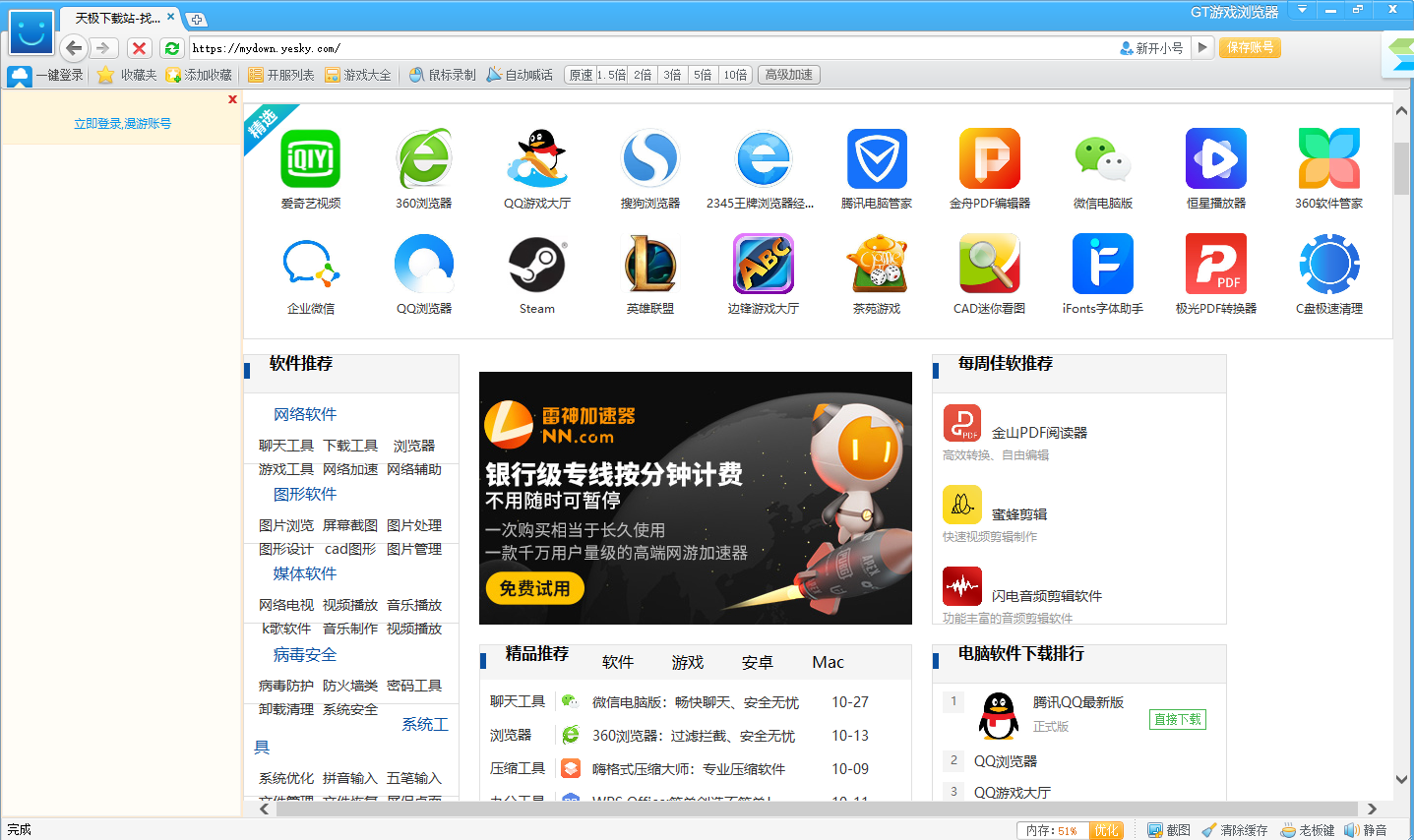Open the iQIYI video app icon

tap(311, 158)
